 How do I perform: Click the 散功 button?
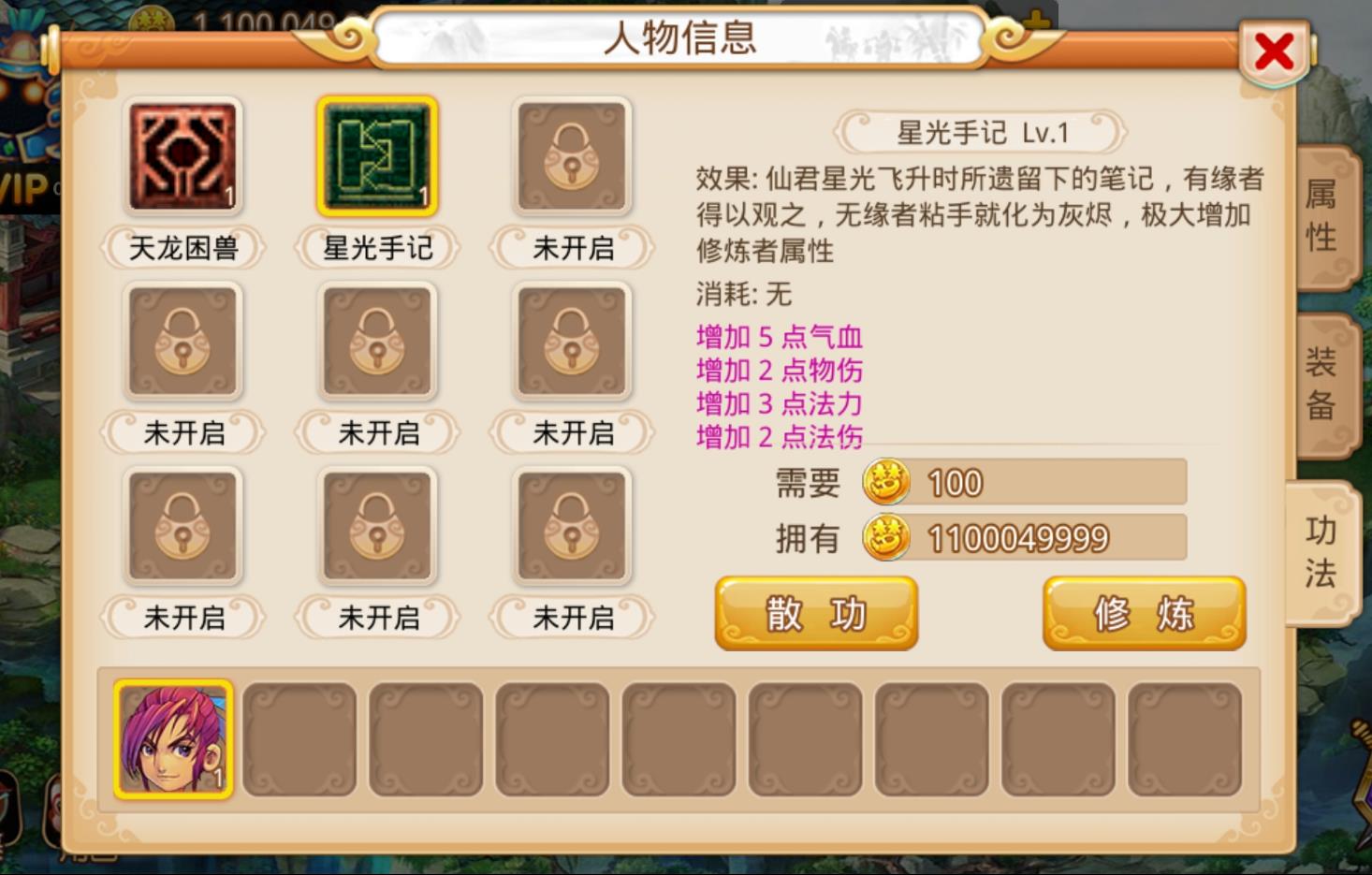click(816, 613)
